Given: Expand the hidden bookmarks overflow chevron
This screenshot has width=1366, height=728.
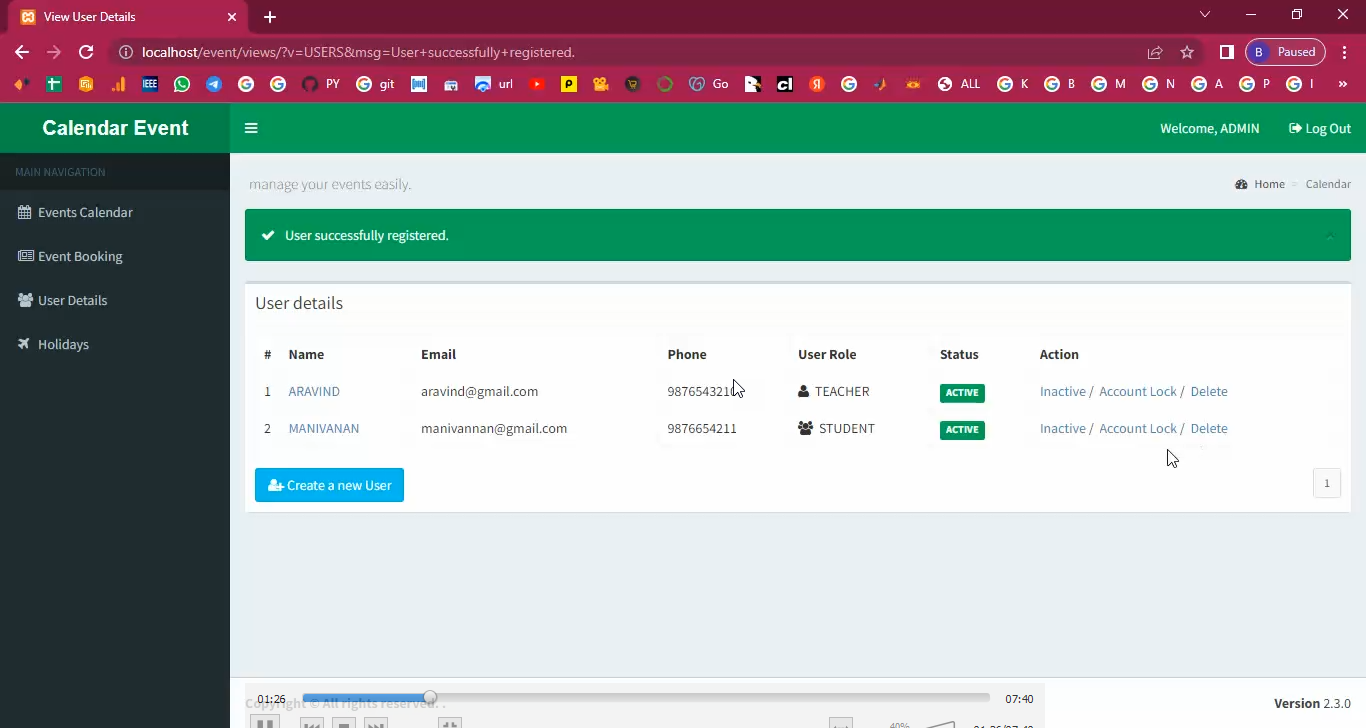Looking at the screenshot, I should point(1343,85).
